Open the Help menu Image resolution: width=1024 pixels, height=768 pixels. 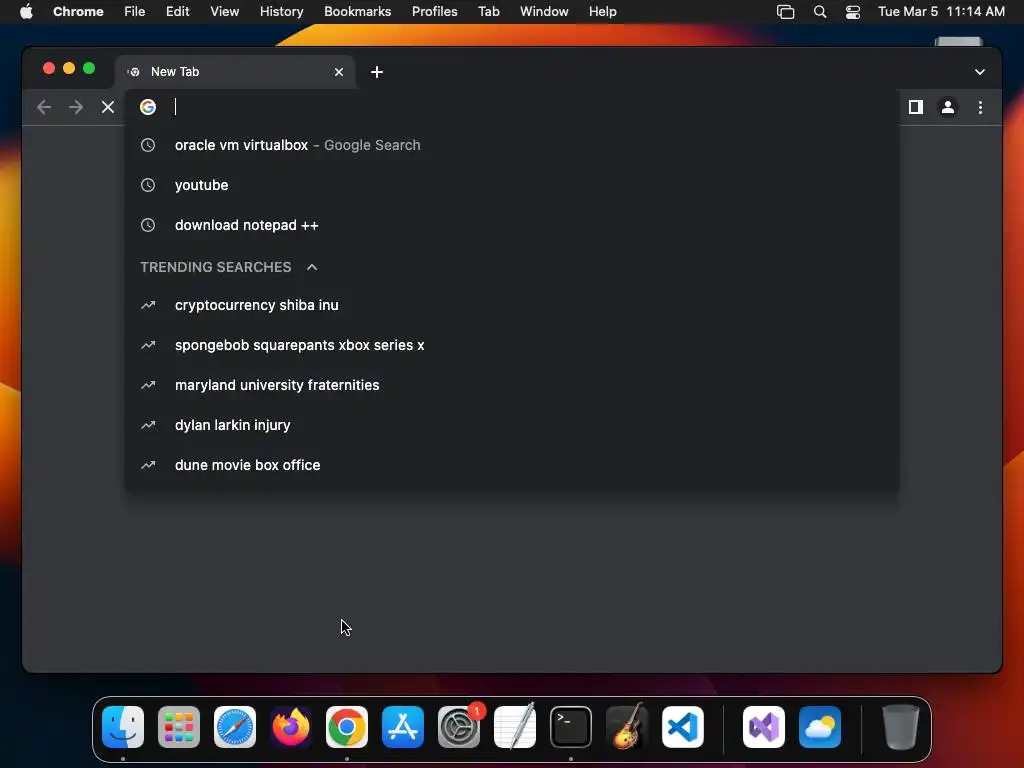tap(602, 12)
